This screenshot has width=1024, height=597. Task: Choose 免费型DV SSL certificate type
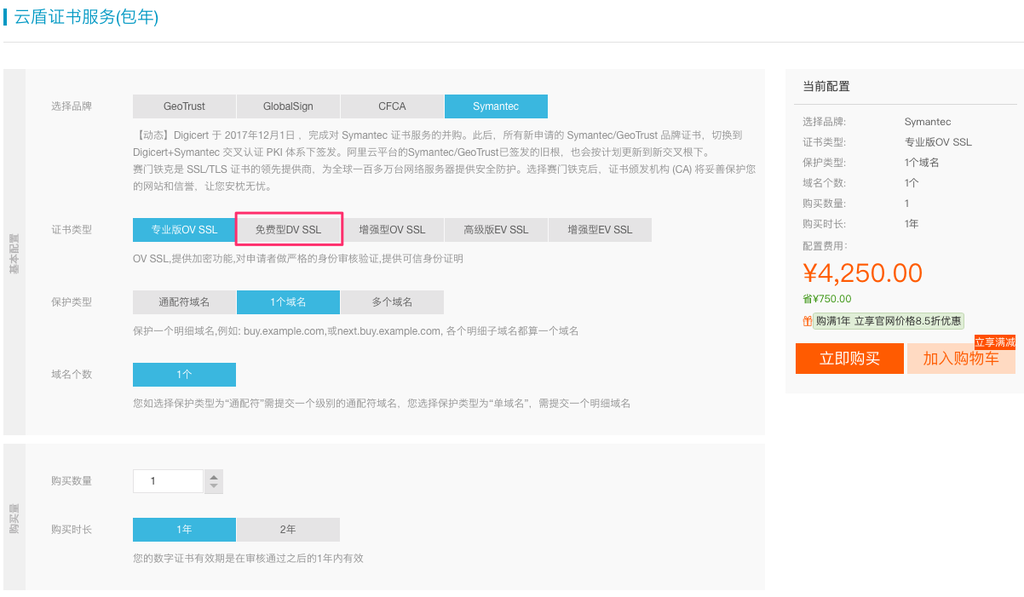288,230
